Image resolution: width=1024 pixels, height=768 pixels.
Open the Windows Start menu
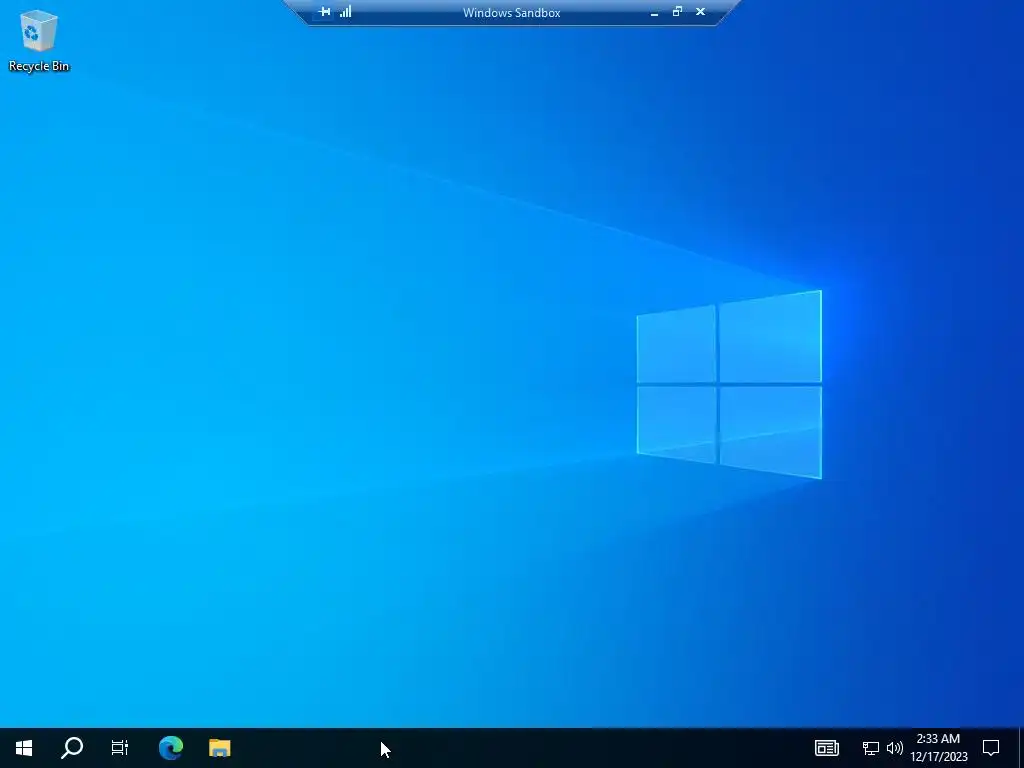[24, 748]
